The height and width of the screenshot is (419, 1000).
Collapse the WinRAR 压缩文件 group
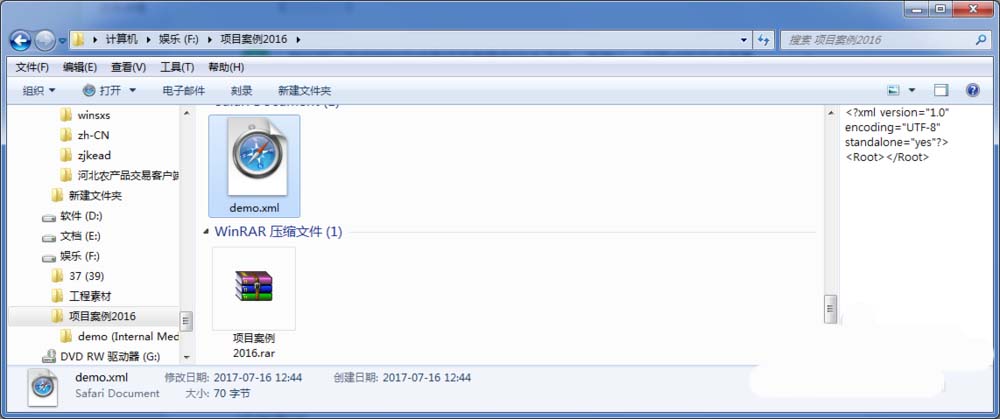(206, 232)
